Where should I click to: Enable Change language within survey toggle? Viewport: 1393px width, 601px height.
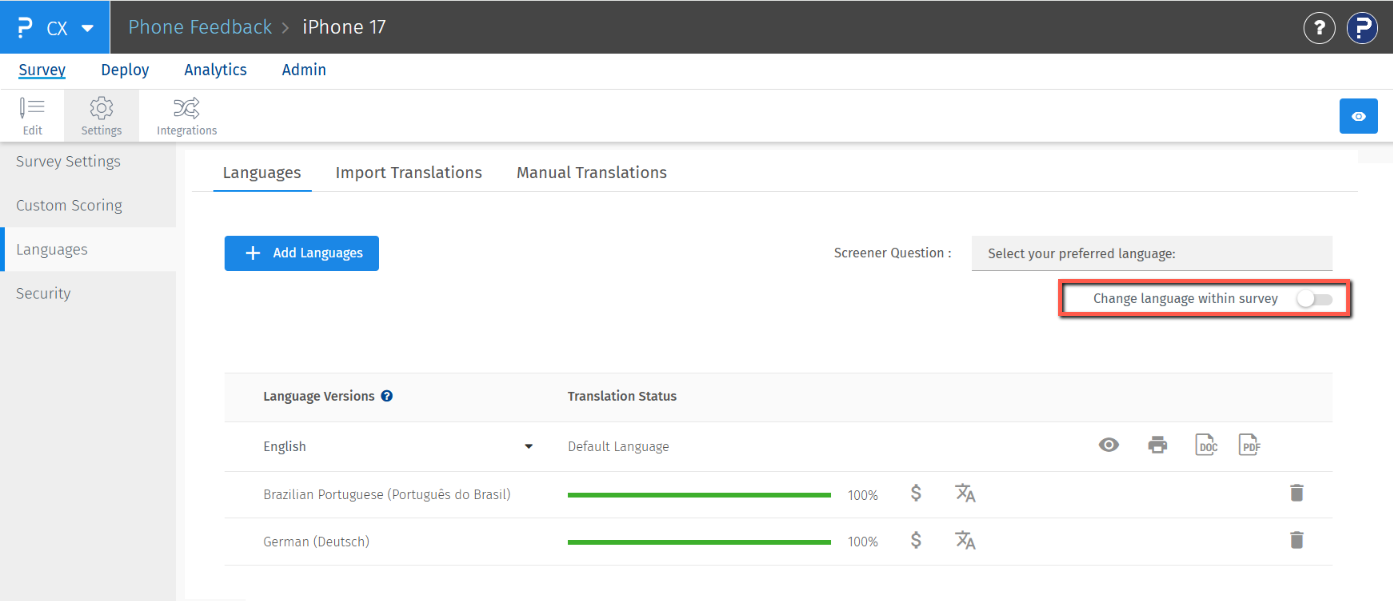click(x=1314, y=299)
